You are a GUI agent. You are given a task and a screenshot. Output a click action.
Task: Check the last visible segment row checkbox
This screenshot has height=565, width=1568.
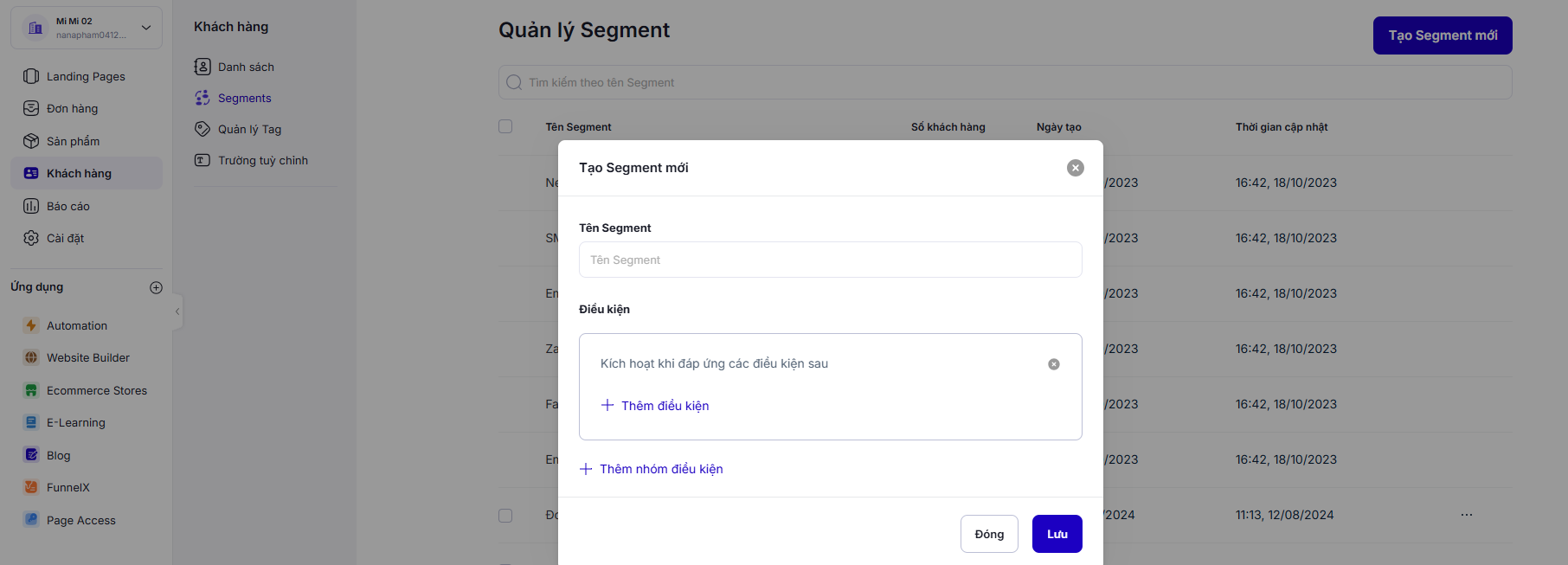[505, 515]
